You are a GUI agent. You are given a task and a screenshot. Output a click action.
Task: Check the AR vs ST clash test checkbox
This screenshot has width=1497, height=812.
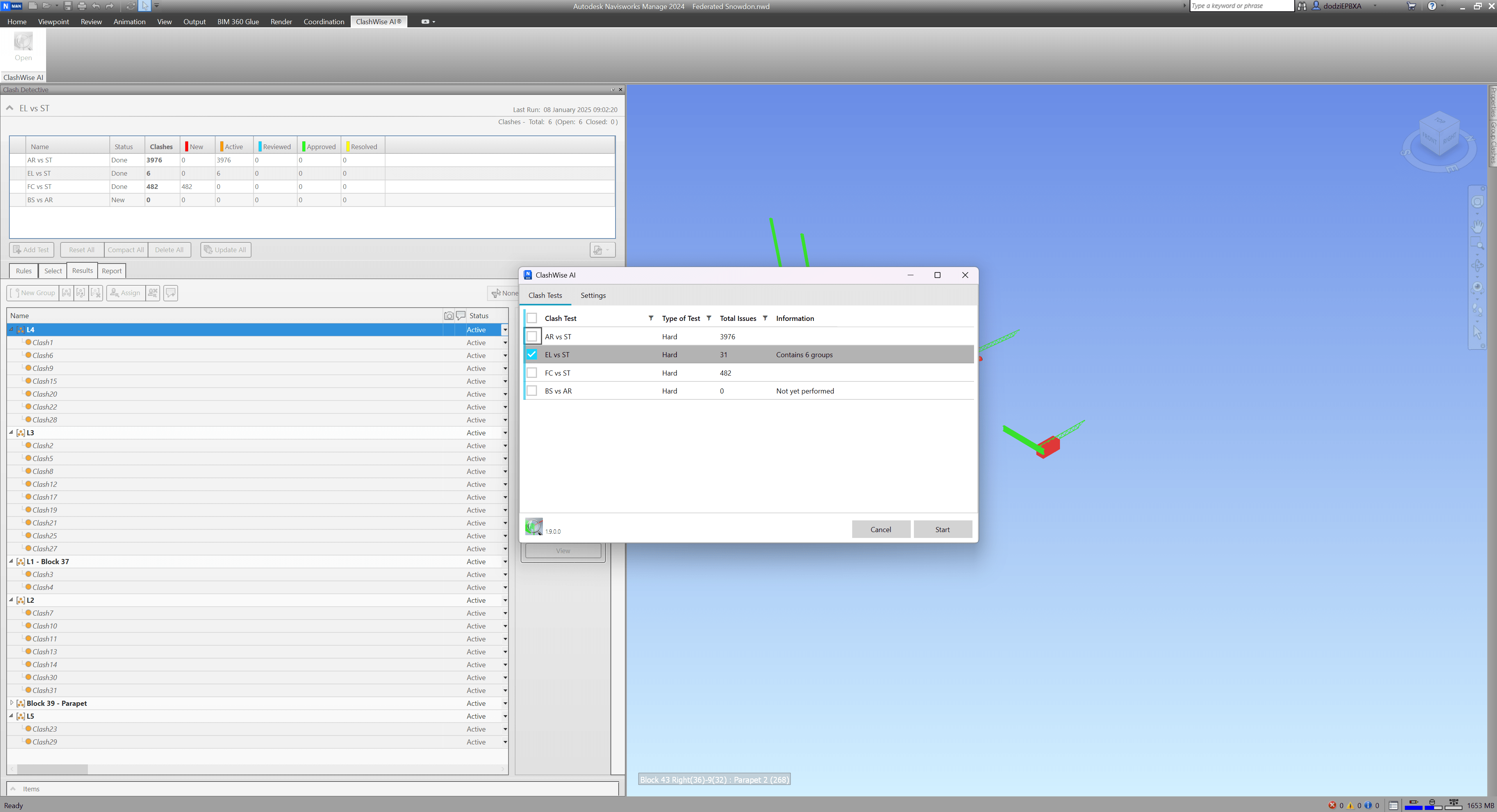point(532,336)
